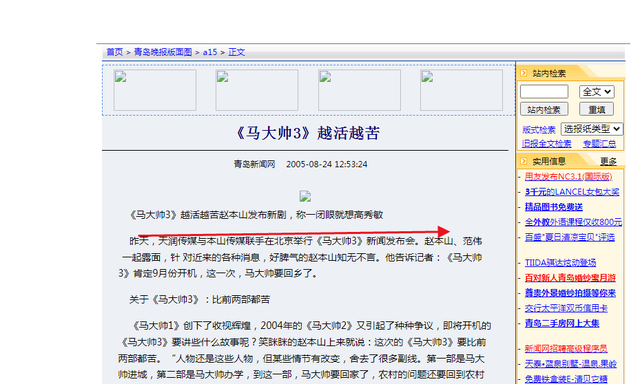The image size is (640, 384).
Task: Click 更多 in the 实用信息 panel
Action: [608, 162]
